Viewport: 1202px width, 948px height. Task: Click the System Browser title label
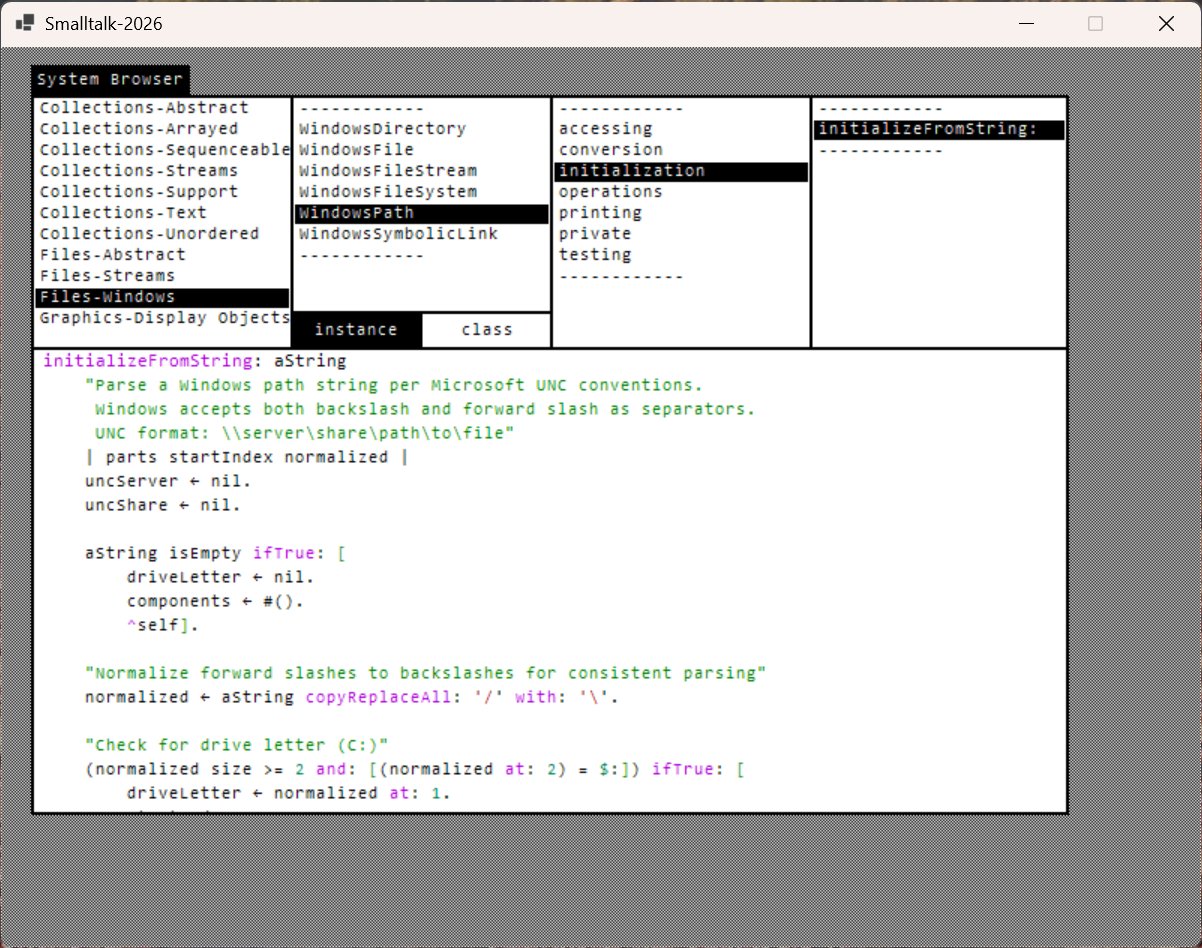click(x=110, y=80)
